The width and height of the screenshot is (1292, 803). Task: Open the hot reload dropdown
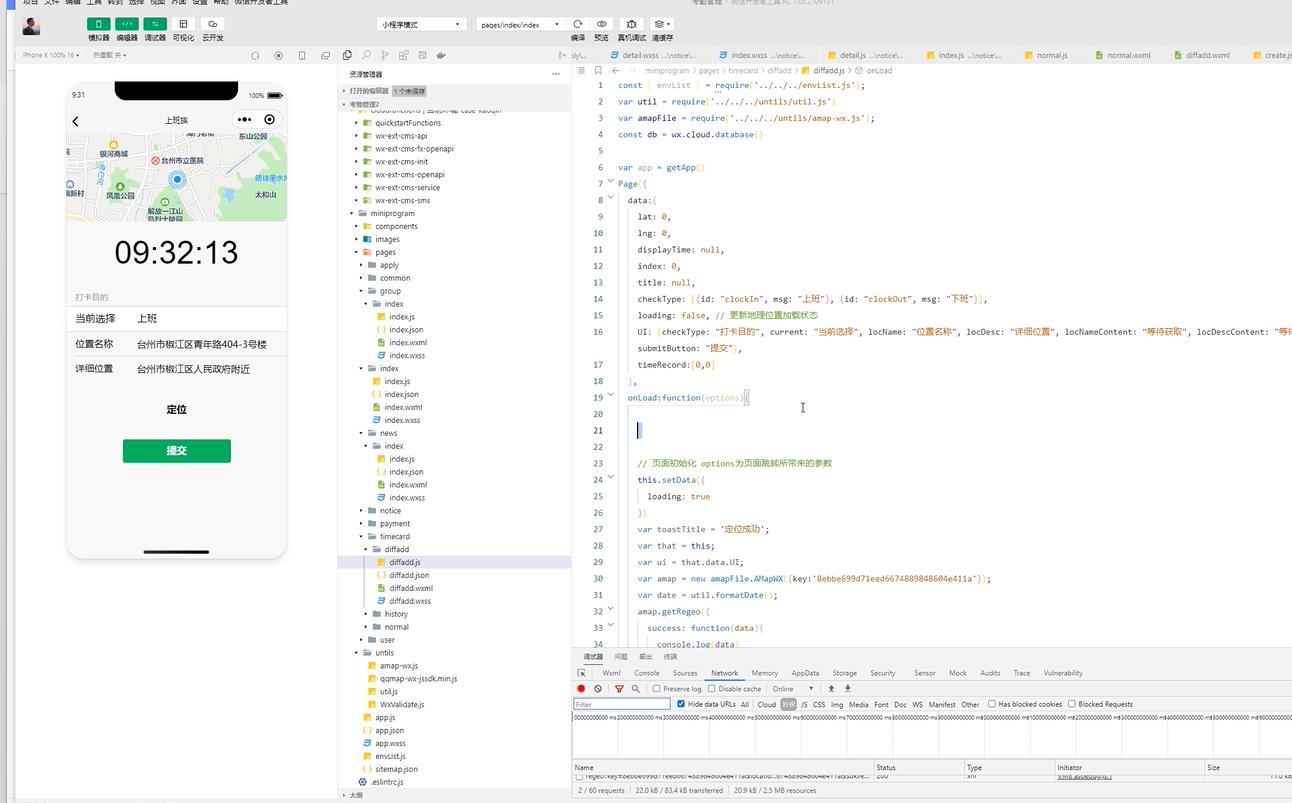[x=110, y=55]
